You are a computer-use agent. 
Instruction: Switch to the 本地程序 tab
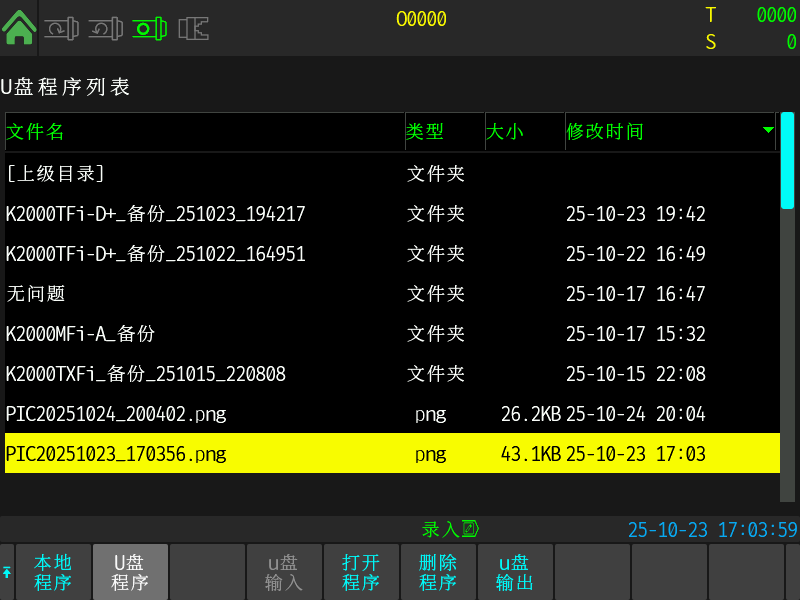53,572
